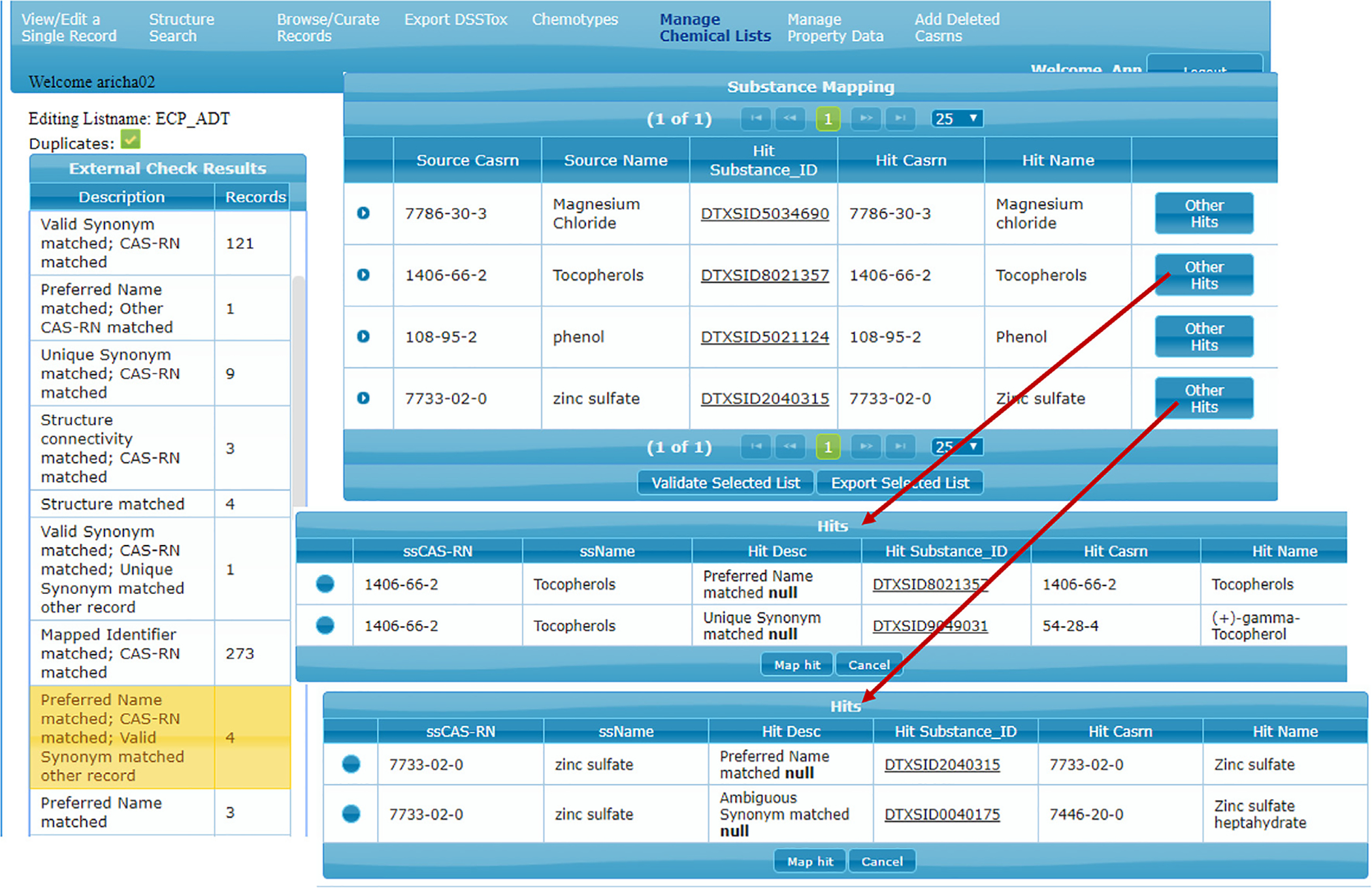Click Map hit in Tocopherols Hits panel
Screen dimensions: 1372x888
click(797, 665)
